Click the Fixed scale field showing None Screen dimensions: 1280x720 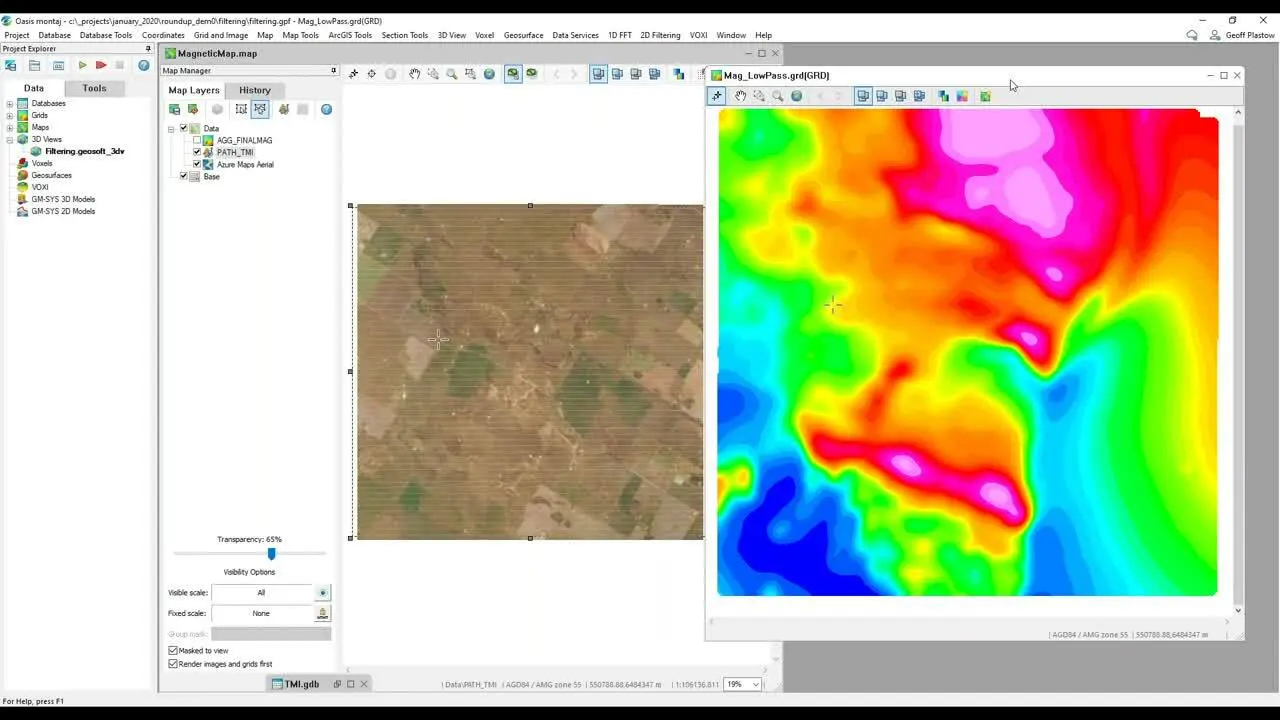(x=261, y=613)
